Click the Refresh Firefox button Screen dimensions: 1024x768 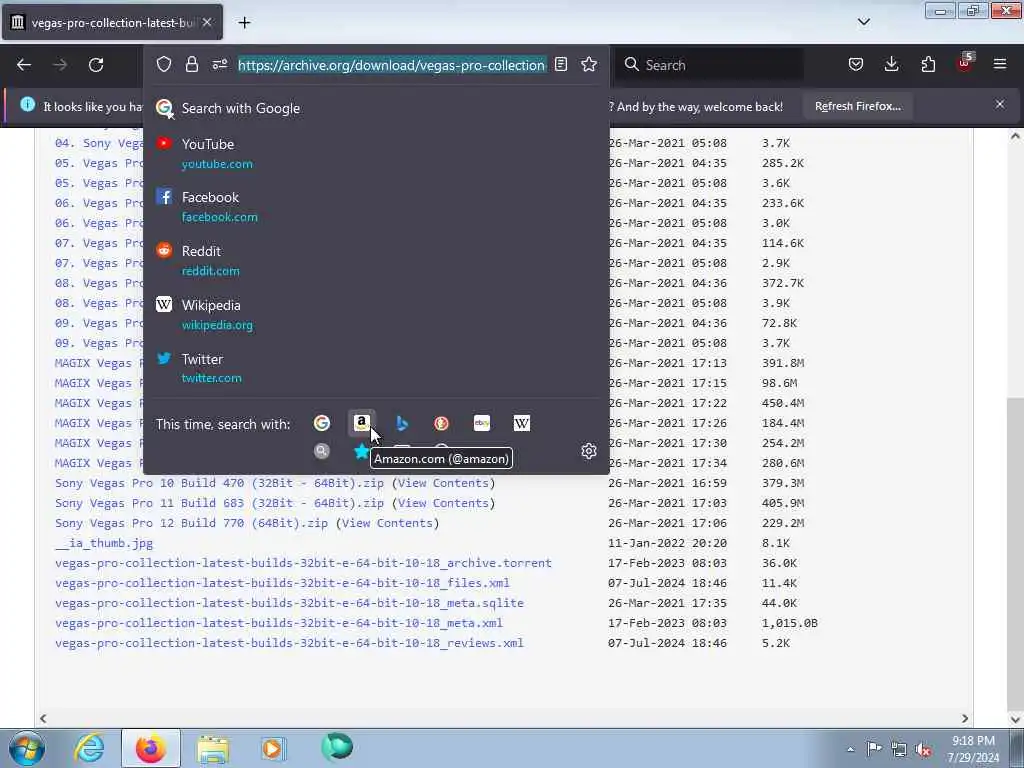[x=858, y=106]
